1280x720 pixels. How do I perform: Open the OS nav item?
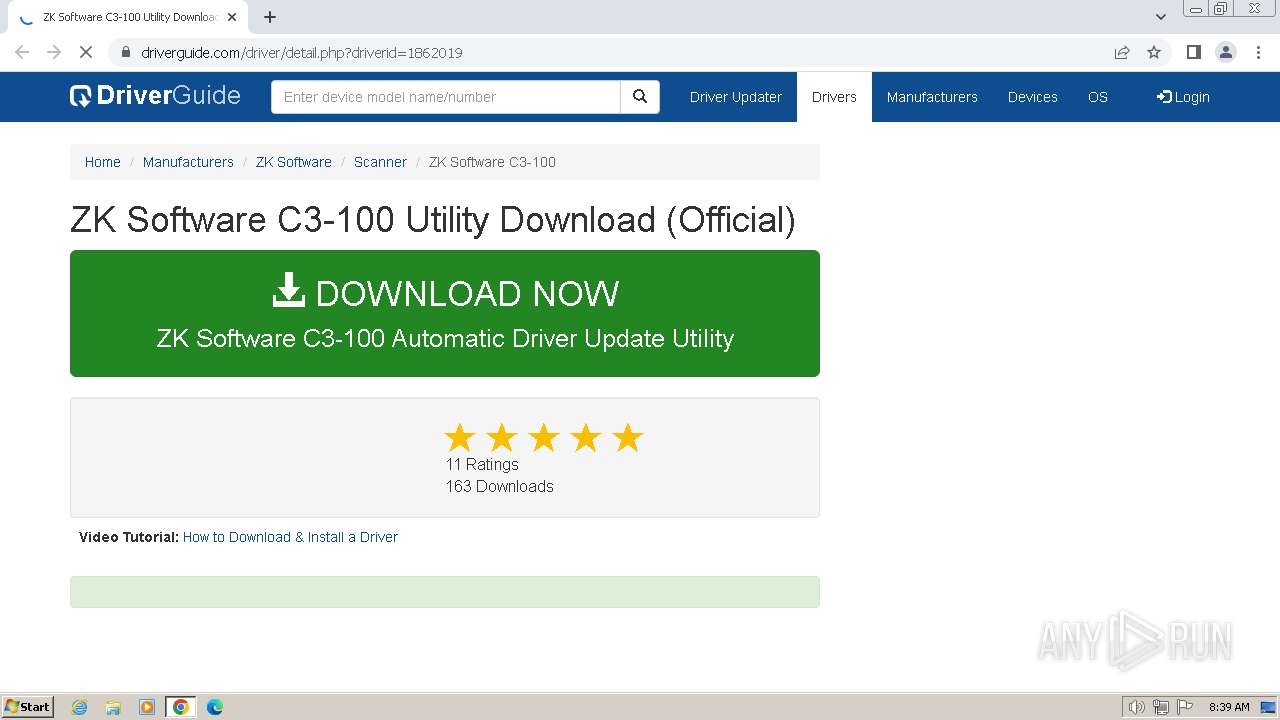1098,97
